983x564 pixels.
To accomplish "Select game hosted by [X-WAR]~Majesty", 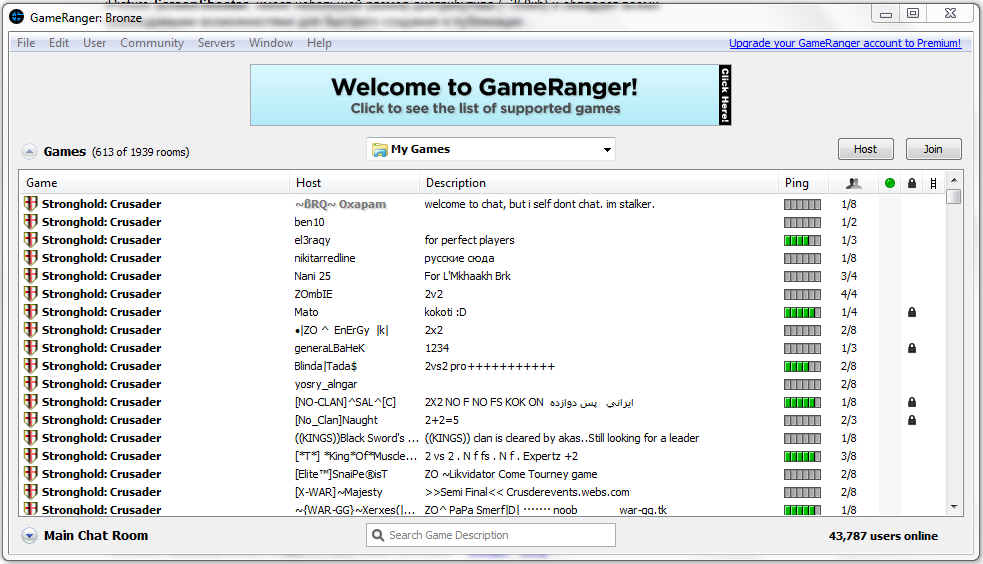I will coord(481,492).
